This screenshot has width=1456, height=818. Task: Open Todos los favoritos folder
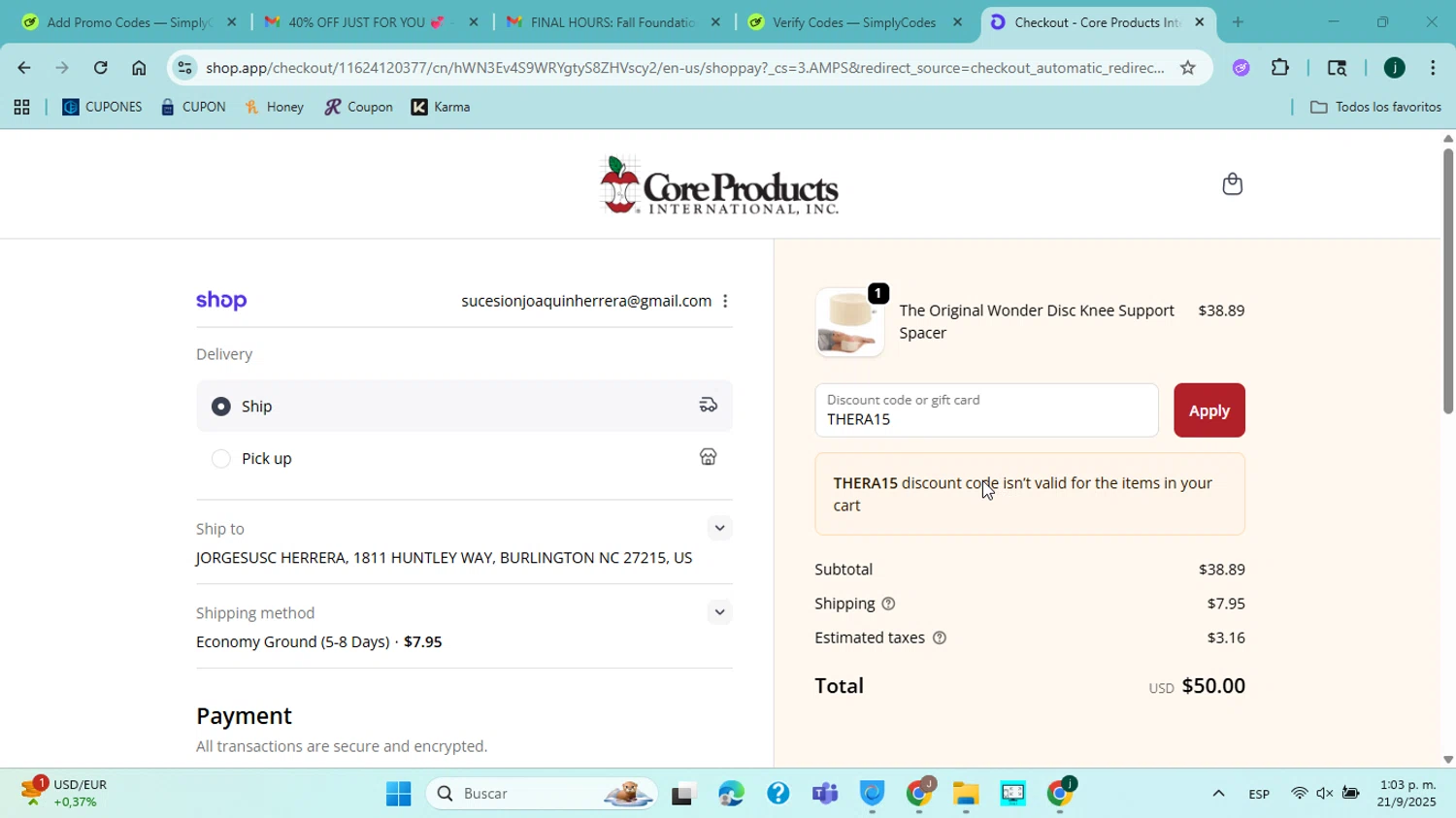(1375, 108)
